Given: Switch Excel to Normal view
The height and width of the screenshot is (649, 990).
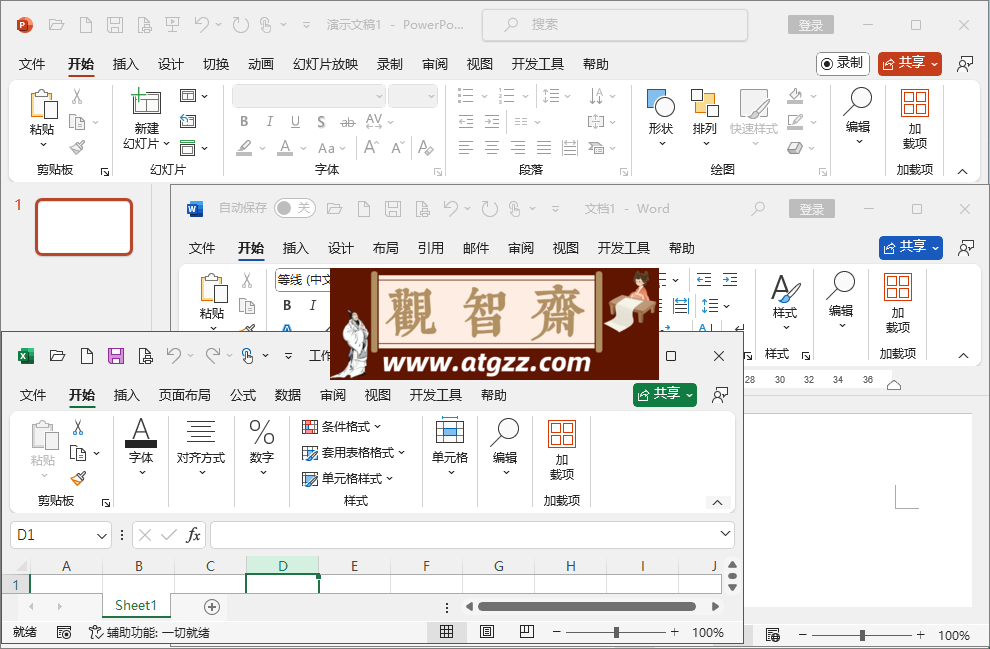Looking at the screenshot, I should (446, 631).
